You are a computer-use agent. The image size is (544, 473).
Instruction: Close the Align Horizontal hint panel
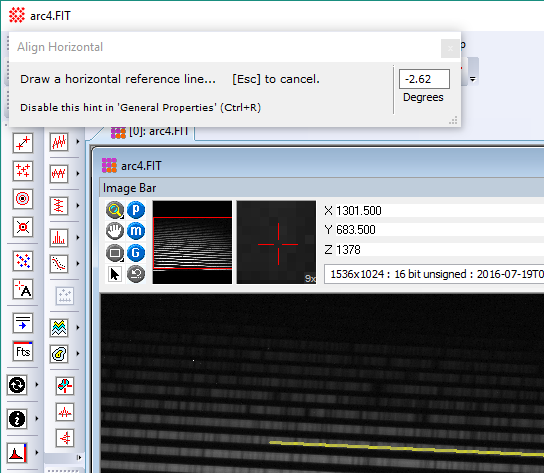tap(450, 49)
